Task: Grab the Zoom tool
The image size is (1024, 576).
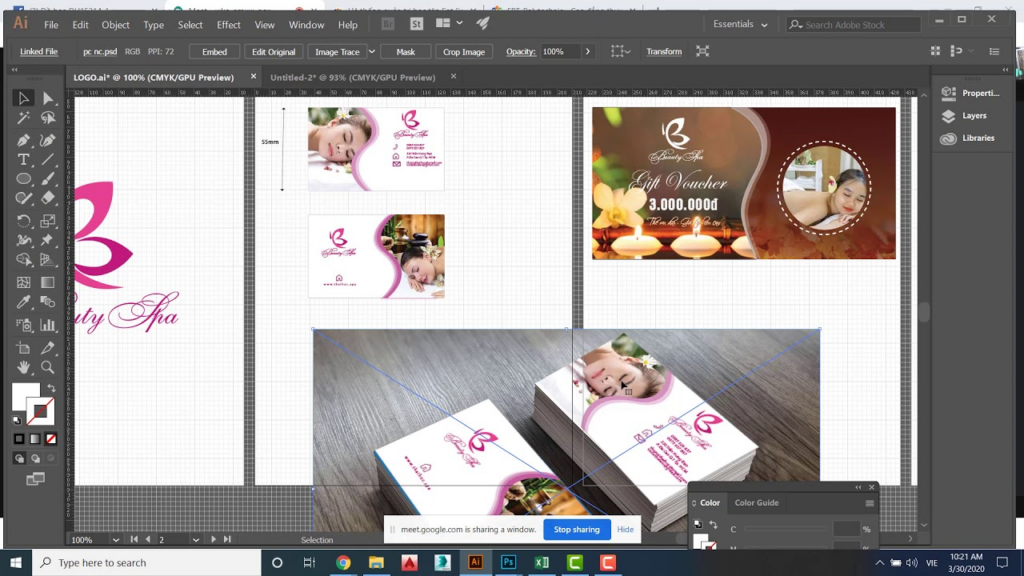Action: tap(47, 367)
